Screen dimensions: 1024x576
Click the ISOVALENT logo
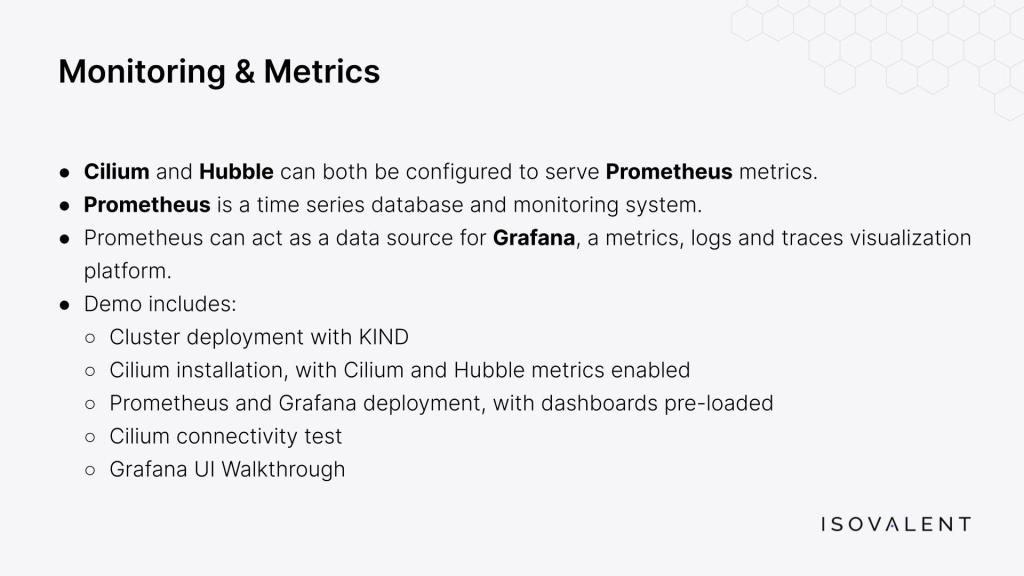click(x=895, y=524)
